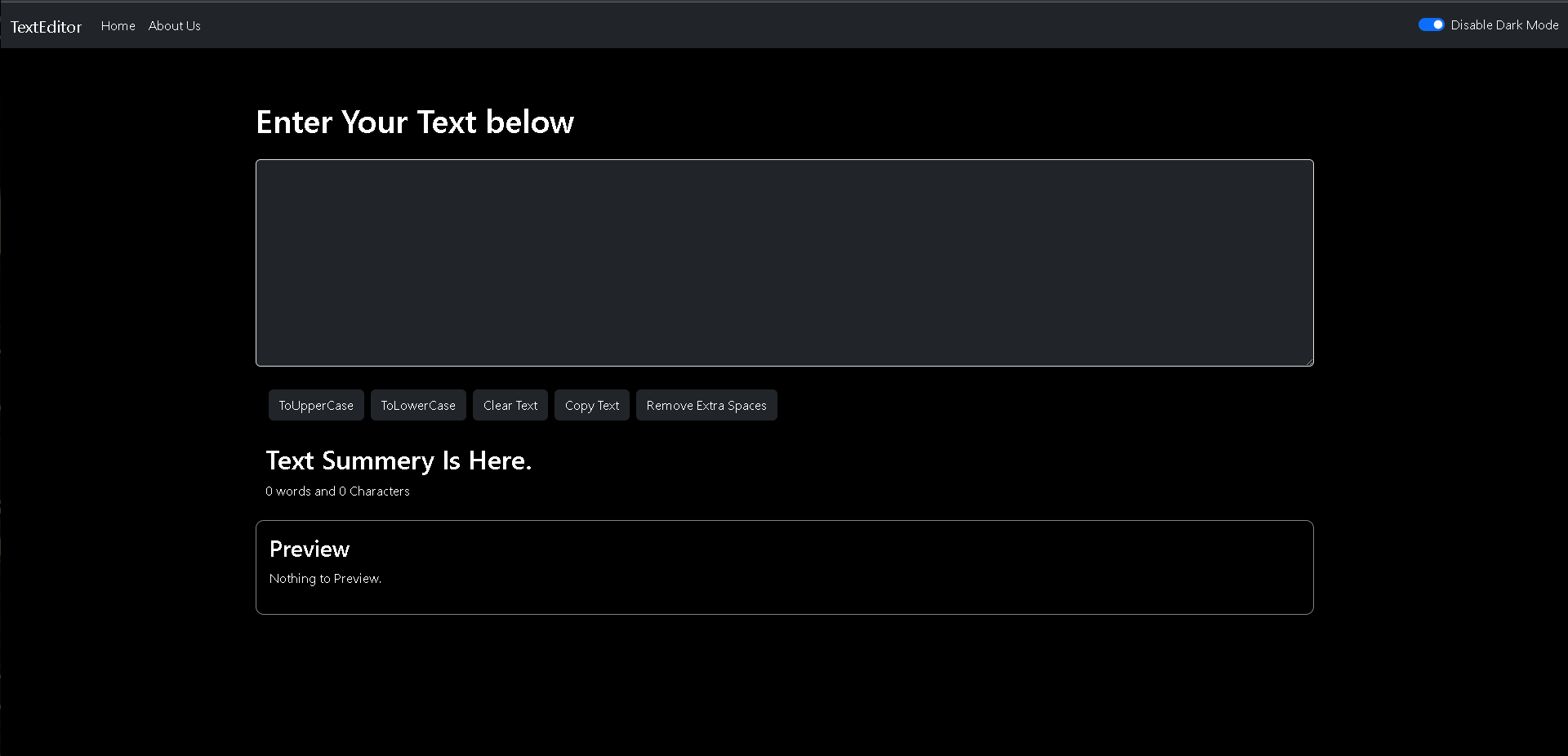Click the textarea resize handle corner
The width and height of the screenshot is (1568, 756).
tap(1309, 362)
